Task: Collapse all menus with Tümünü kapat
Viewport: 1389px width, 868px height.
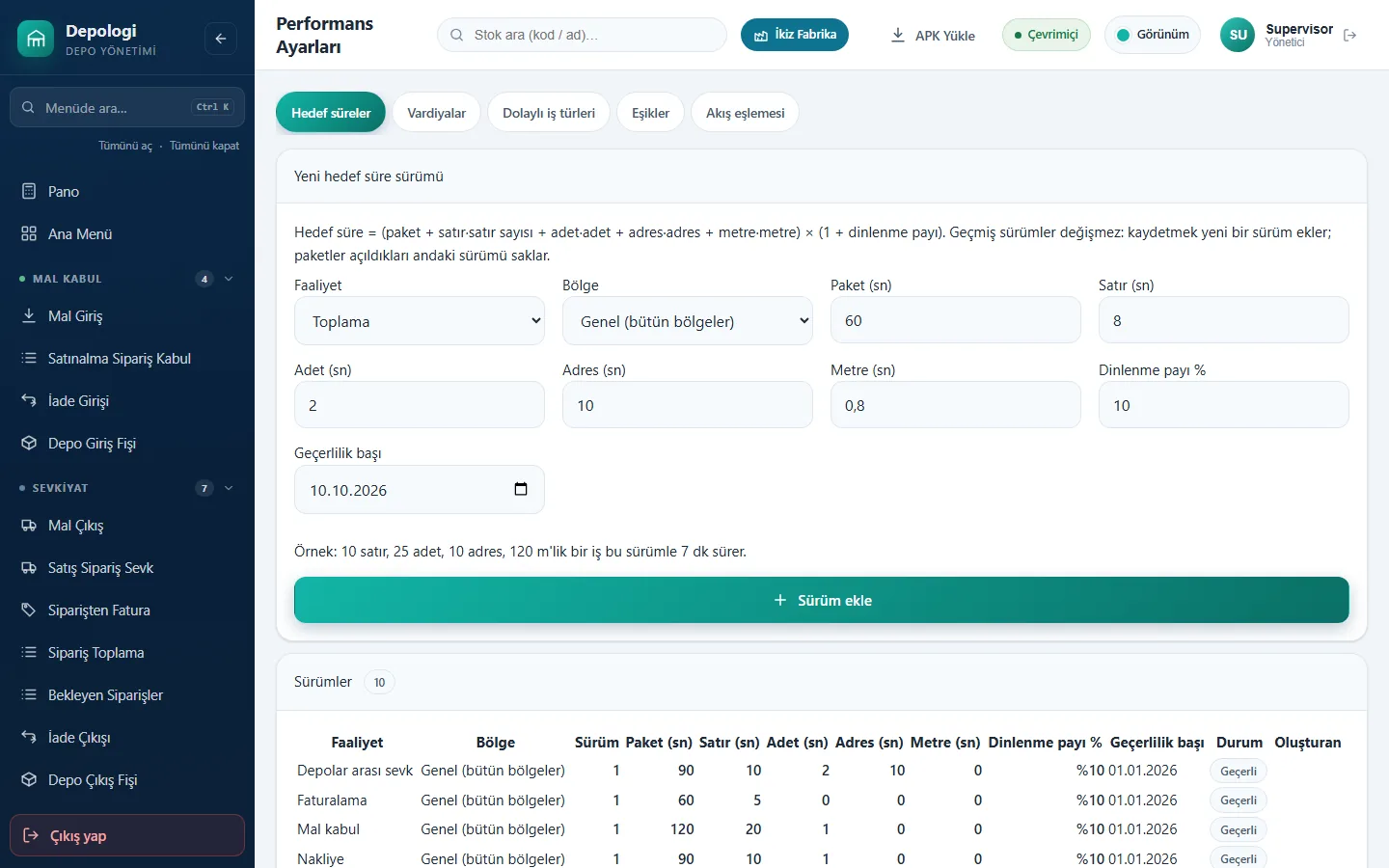Action: [204, 146]
